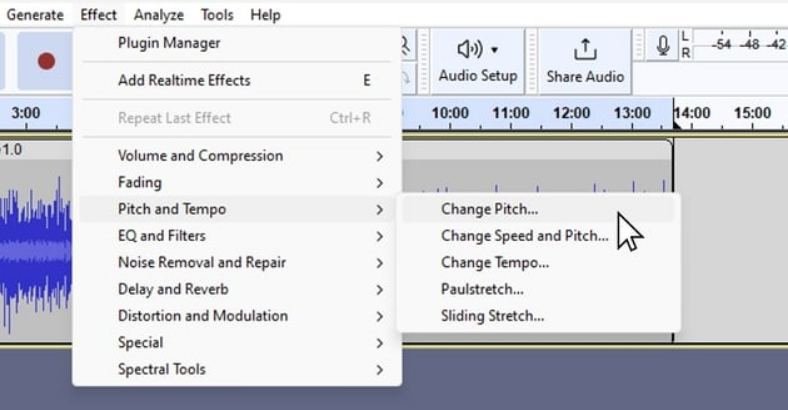
Task: Choose Plugin Manager from Effect menu
Action: 169,43
